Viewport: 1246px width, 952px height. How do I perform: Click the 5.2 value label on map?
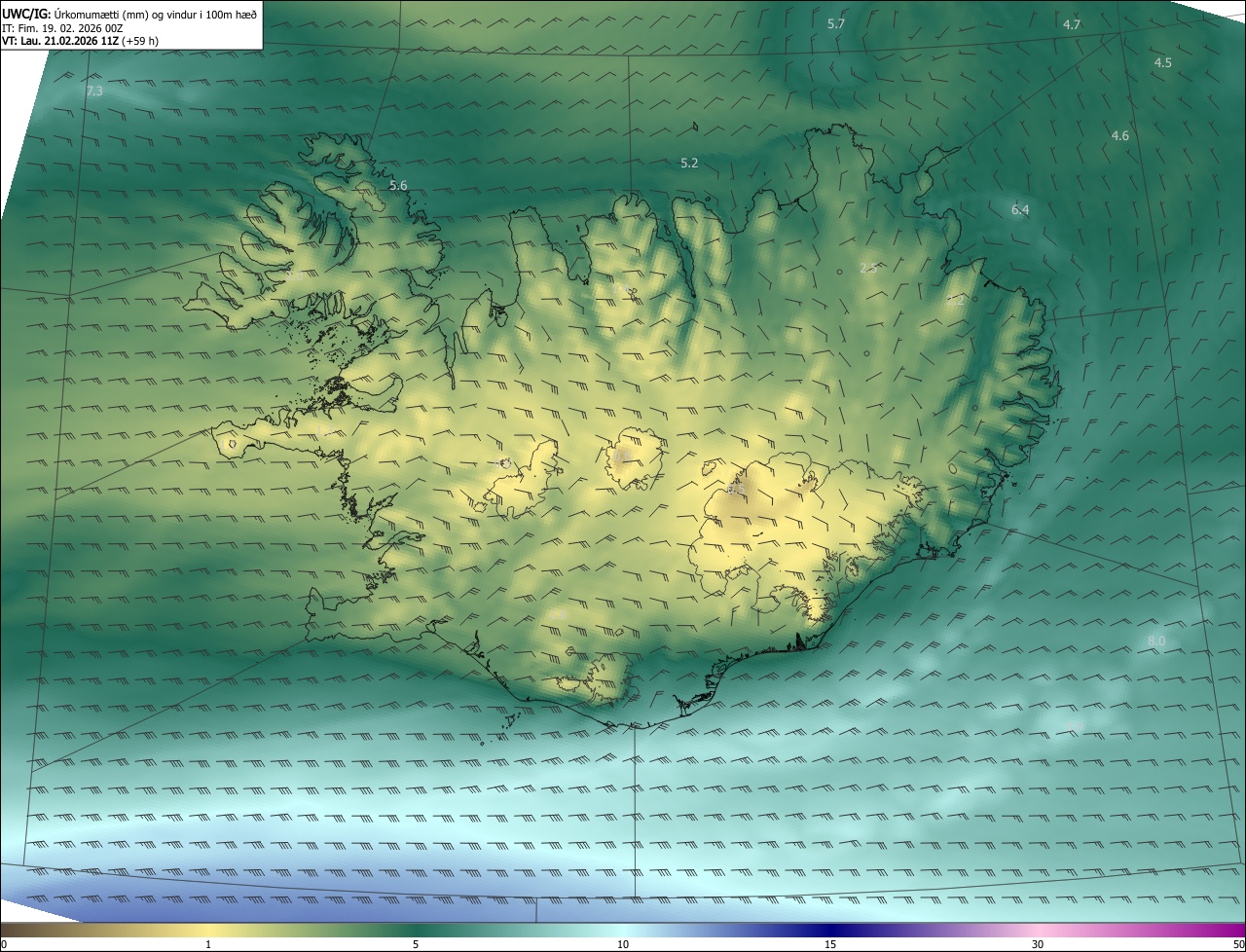tap(689, 163)
